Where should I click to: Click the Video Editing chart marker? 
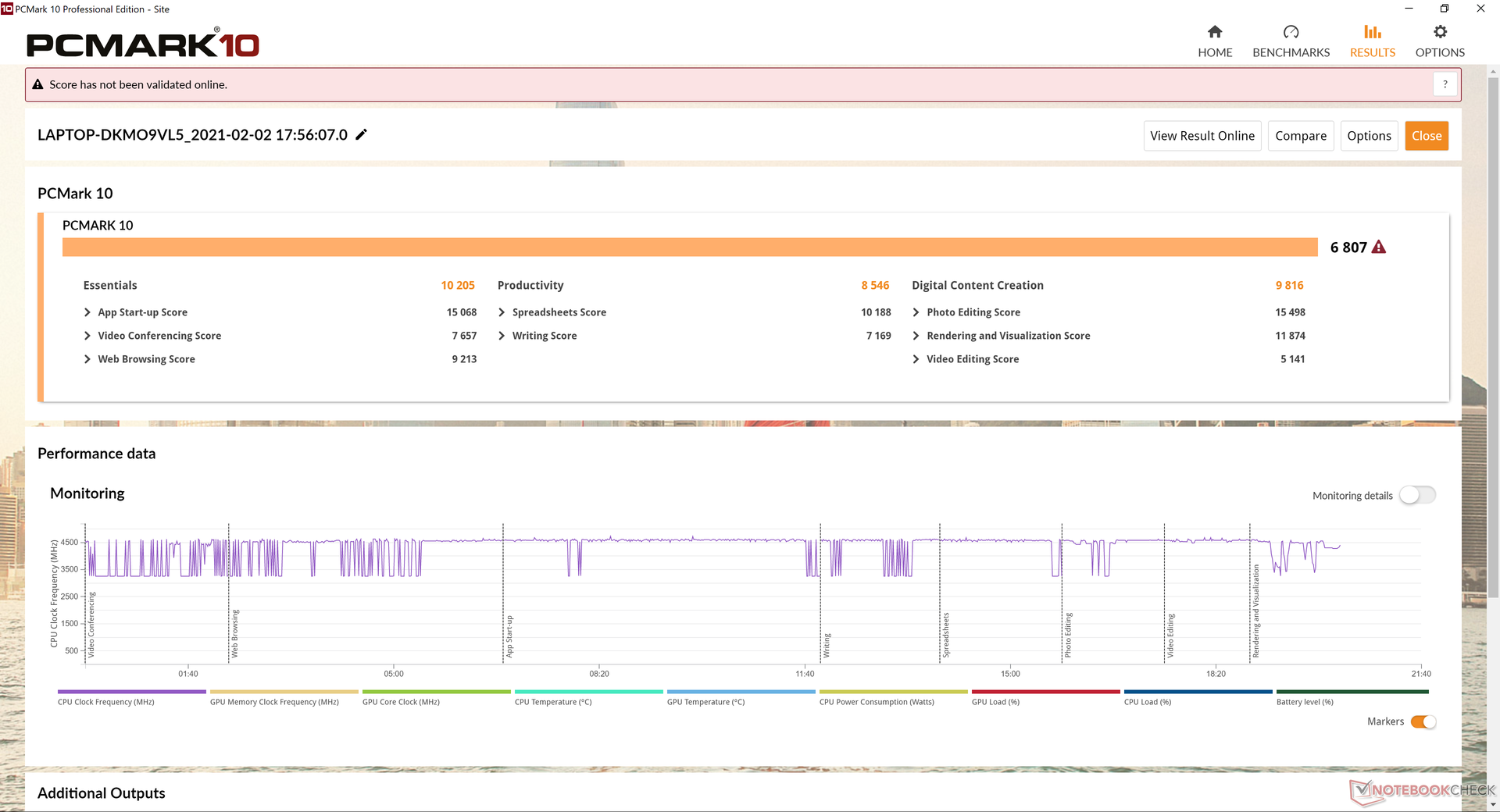1170,636
